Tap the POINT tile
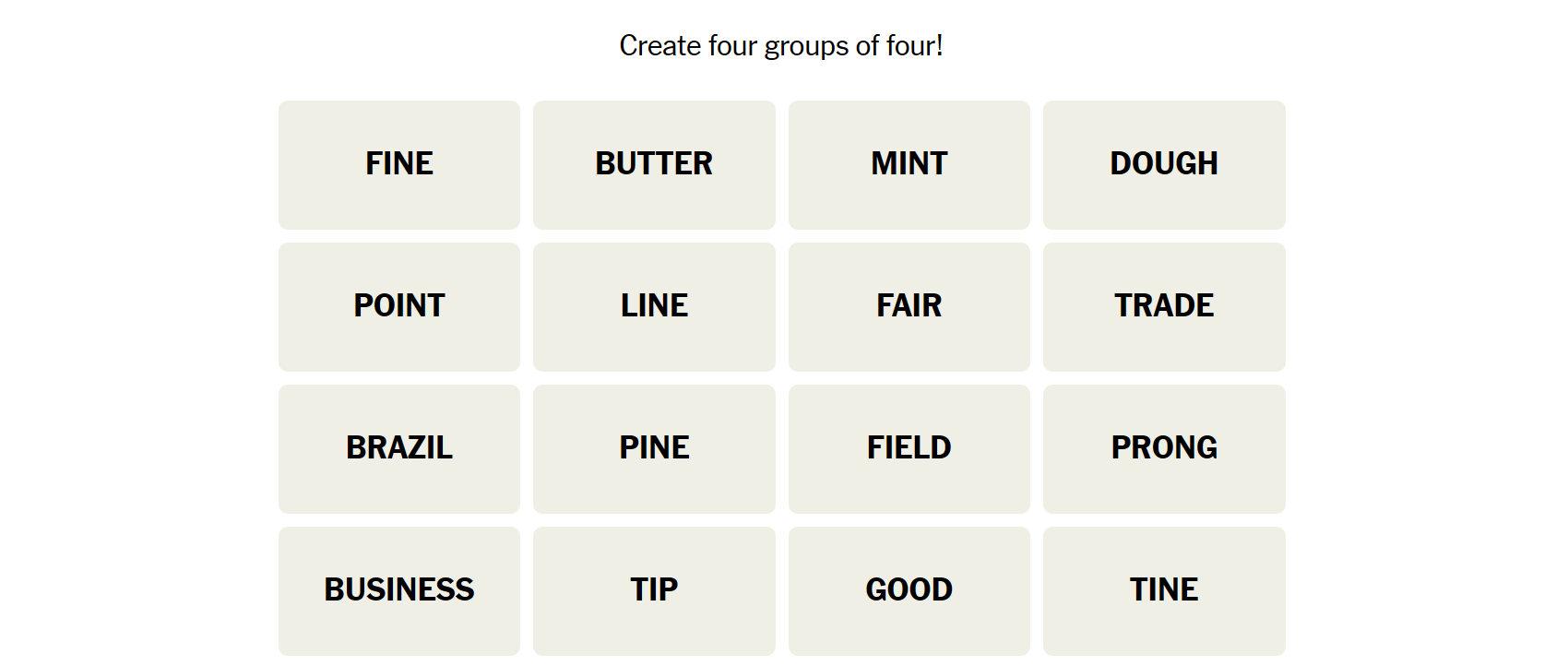Image resolution: width=1568 pixels, height=666 pixels. [x=399, y=306]
